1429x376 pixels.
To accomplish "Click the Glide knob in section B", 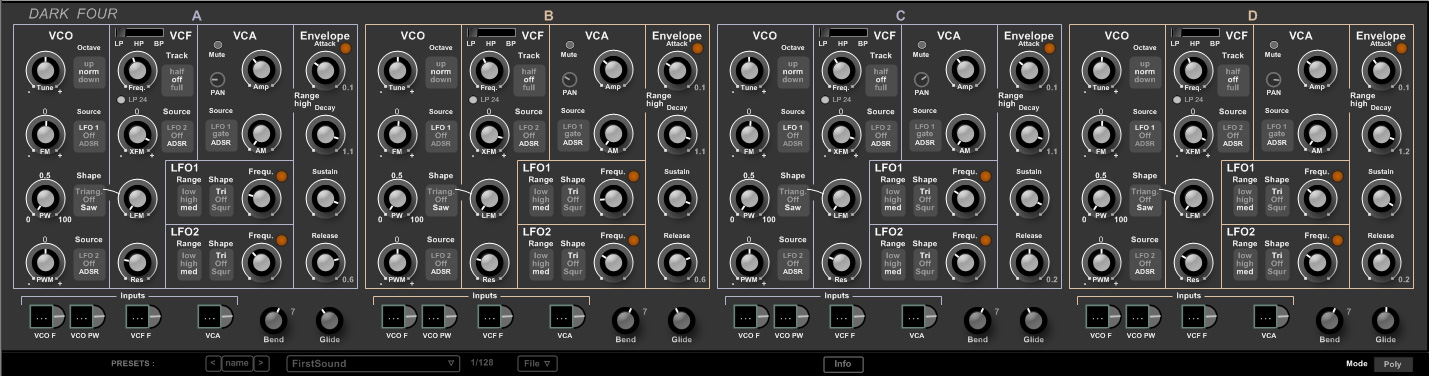I will tap(681, 320).
